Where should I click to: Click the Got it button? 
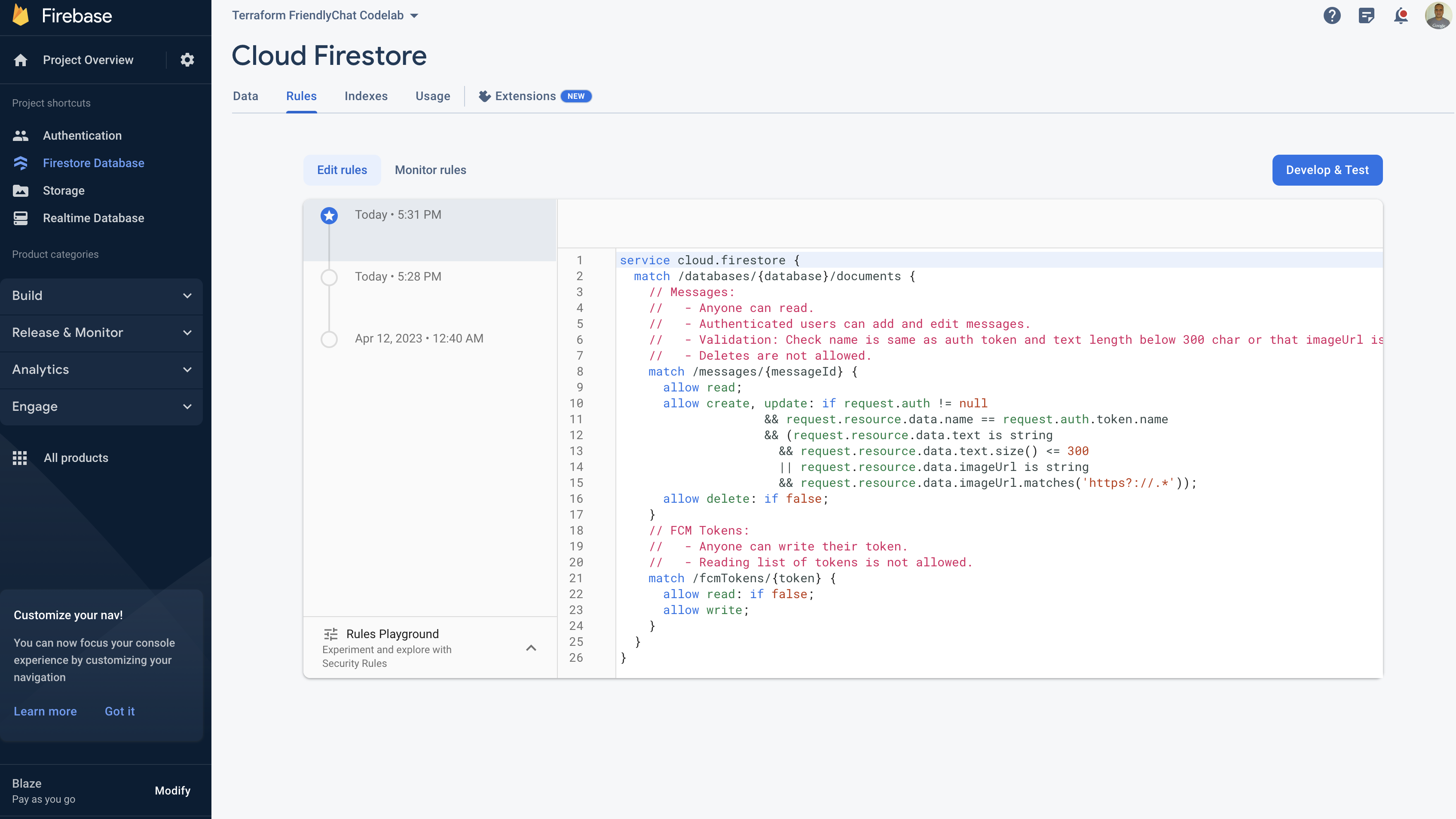120,711
